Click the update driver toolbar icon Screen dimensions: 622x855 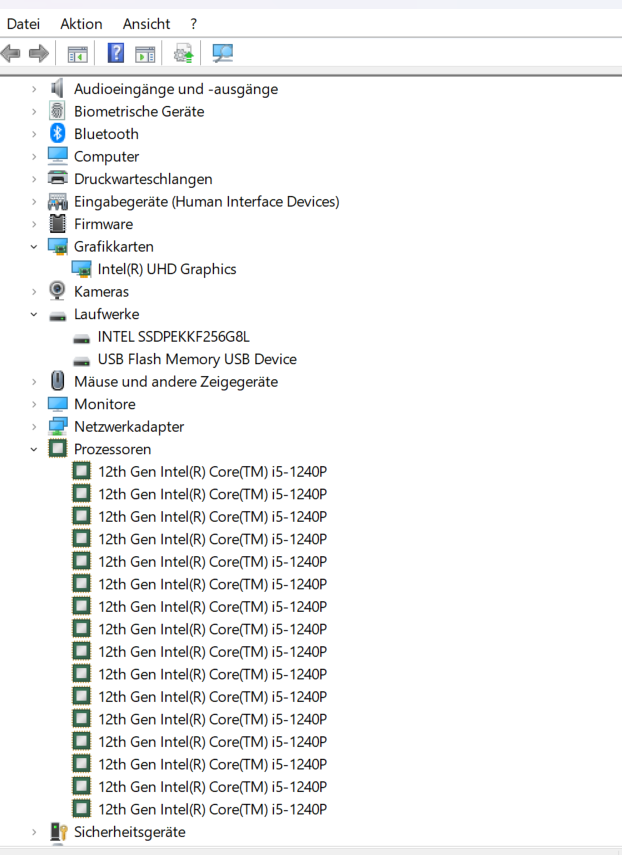pos(183,53)
